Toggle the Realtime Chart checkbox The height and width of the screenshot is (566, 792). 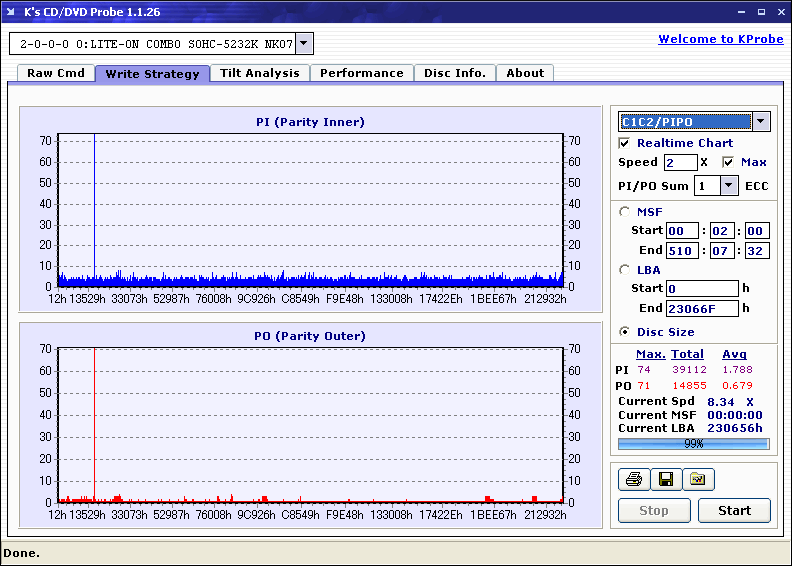[x=625, y=143]
